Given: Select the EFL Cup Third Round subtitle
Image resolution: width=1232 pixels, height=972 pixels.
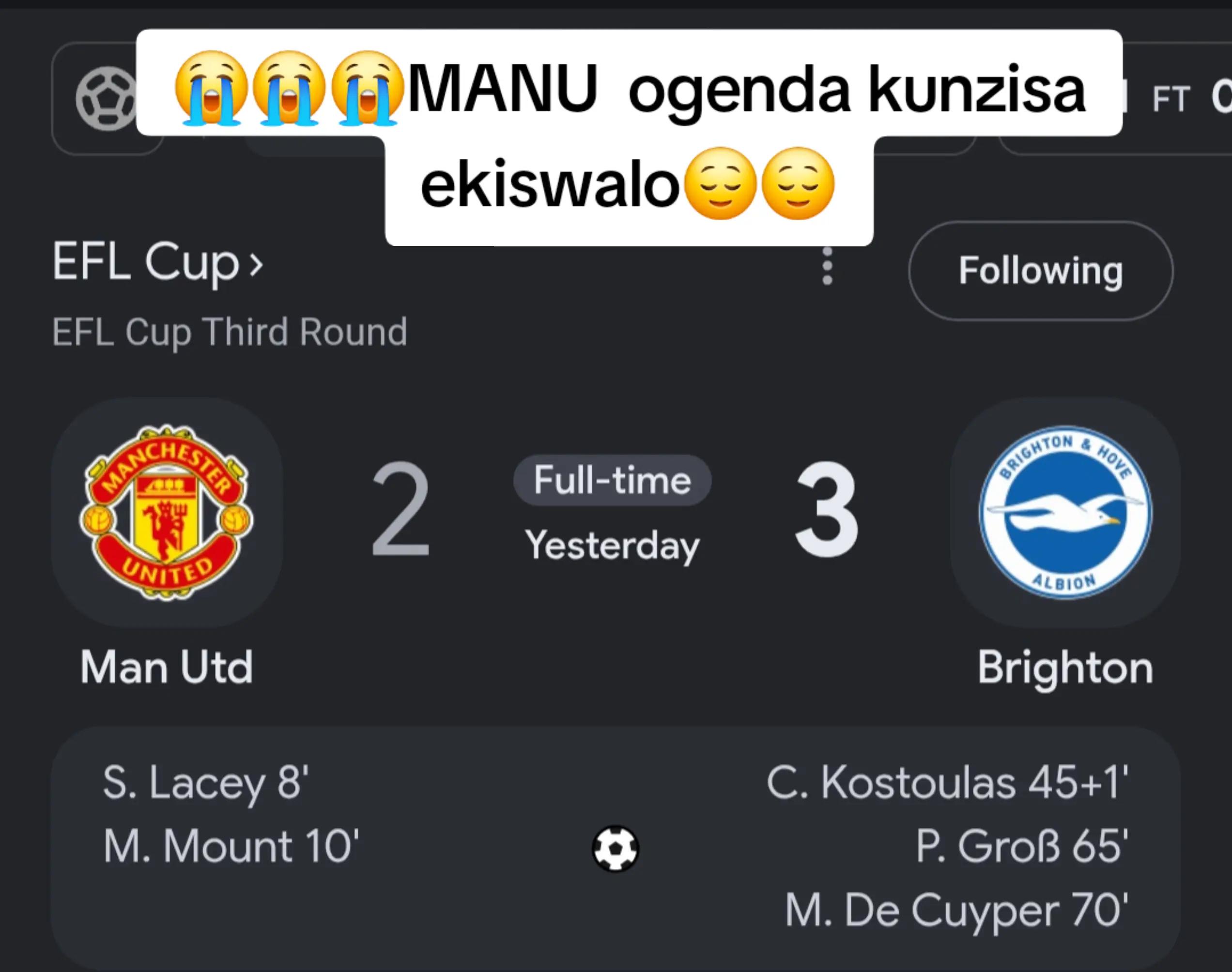Looking at the screenshot, I should 230,332.
